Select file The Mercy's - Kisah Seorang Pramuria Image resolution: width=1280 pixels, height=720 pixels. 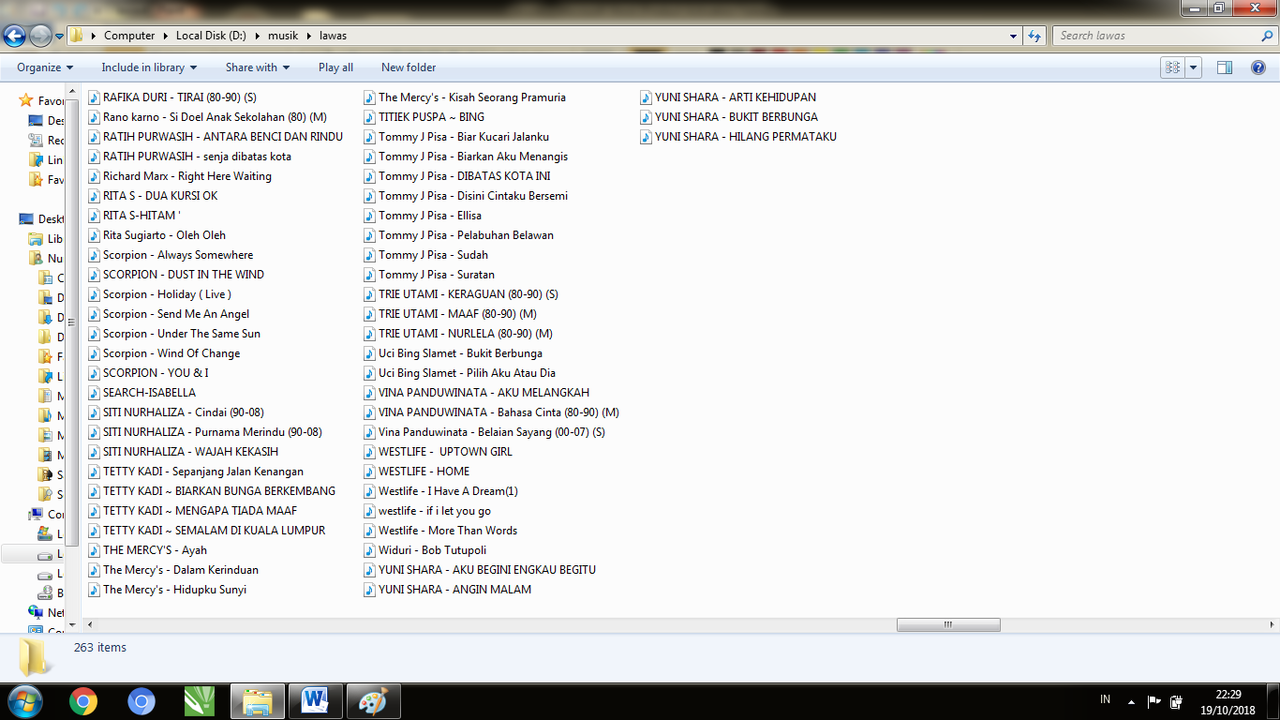(x=472, y=98)
